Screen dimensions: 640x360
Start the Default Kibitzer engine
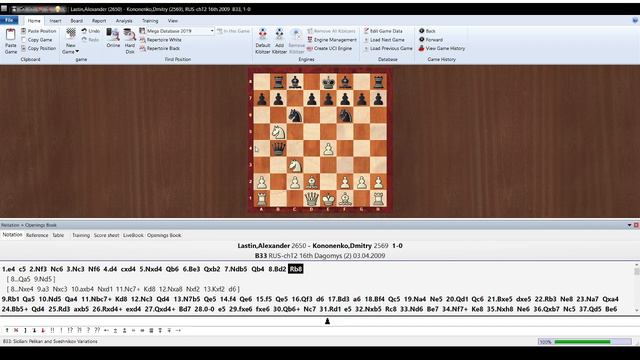[x=263, y=41]
